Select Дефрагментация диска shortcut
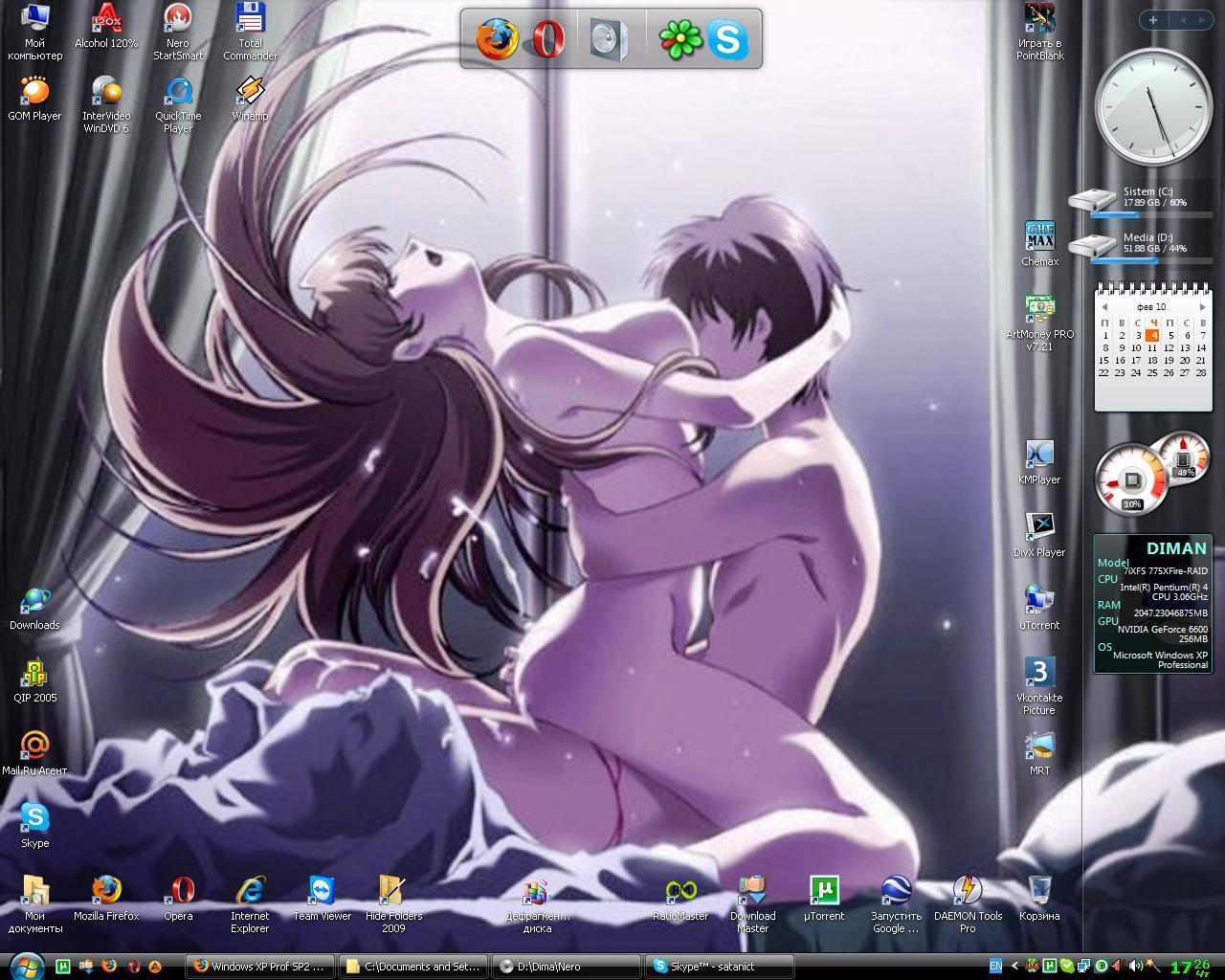This screenshot has height=980, width=1225. coord(537,904)
